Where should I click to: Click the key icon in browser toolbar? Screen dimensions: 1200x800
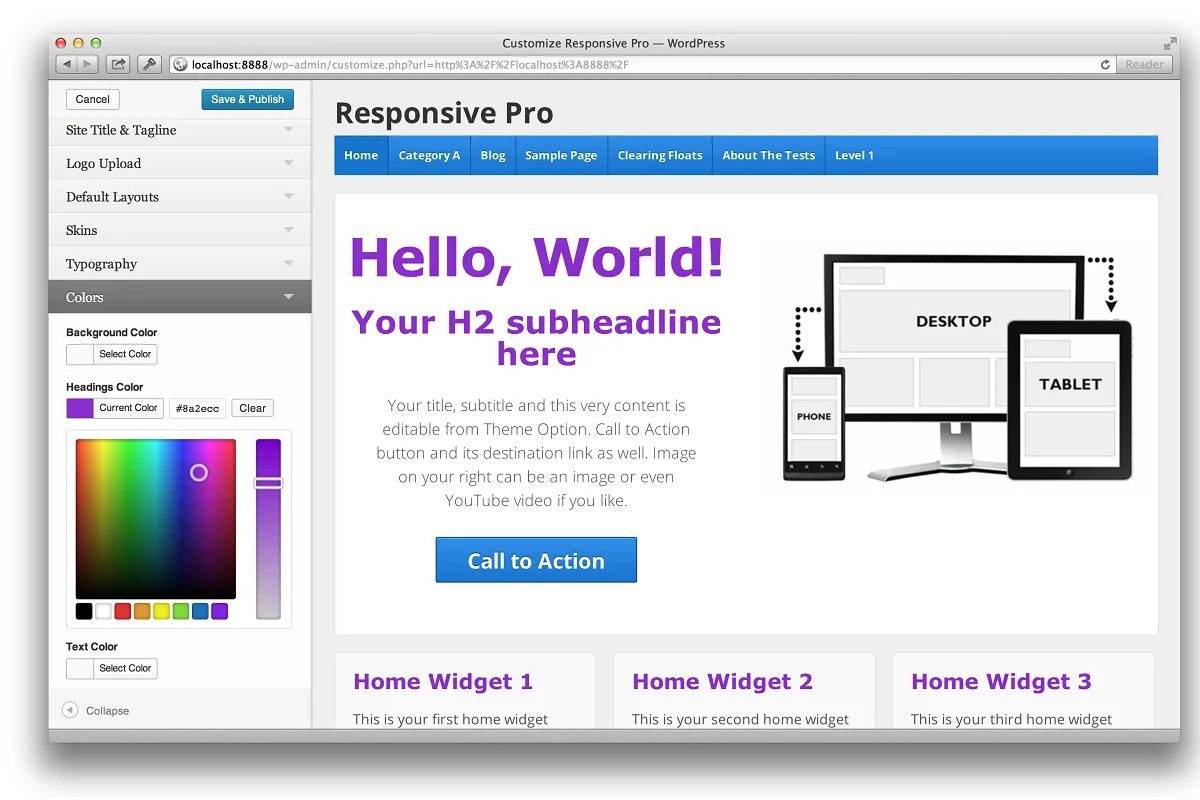(149, 65)
